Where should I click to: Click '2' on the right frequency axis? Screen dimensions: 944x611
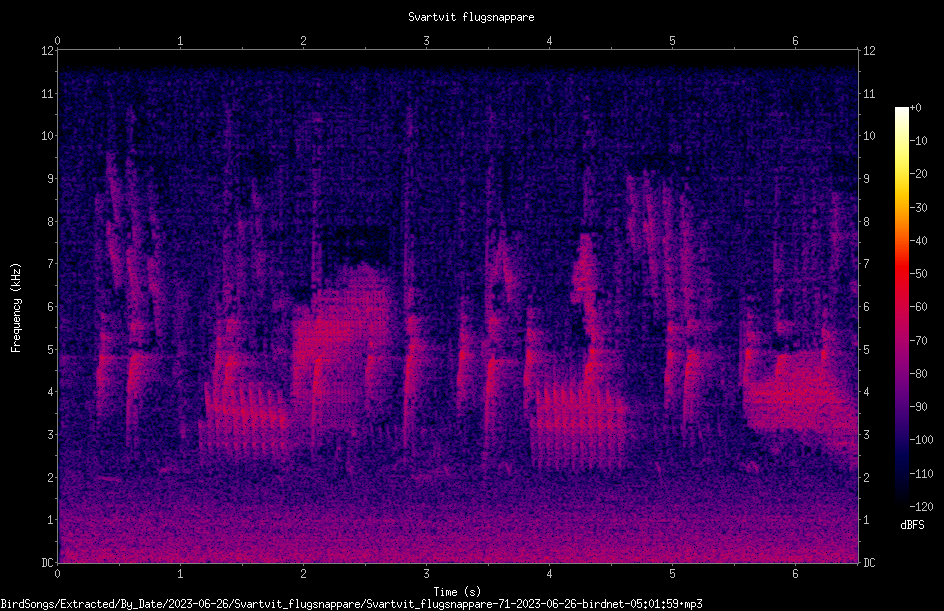[866, 477]
